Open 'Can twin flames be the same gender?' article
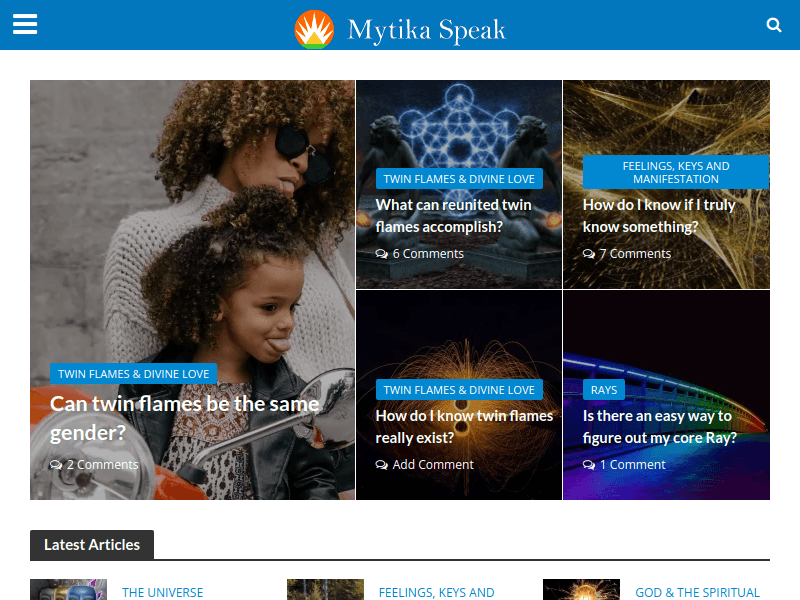 pyautogui.click(x=185, y=418)
